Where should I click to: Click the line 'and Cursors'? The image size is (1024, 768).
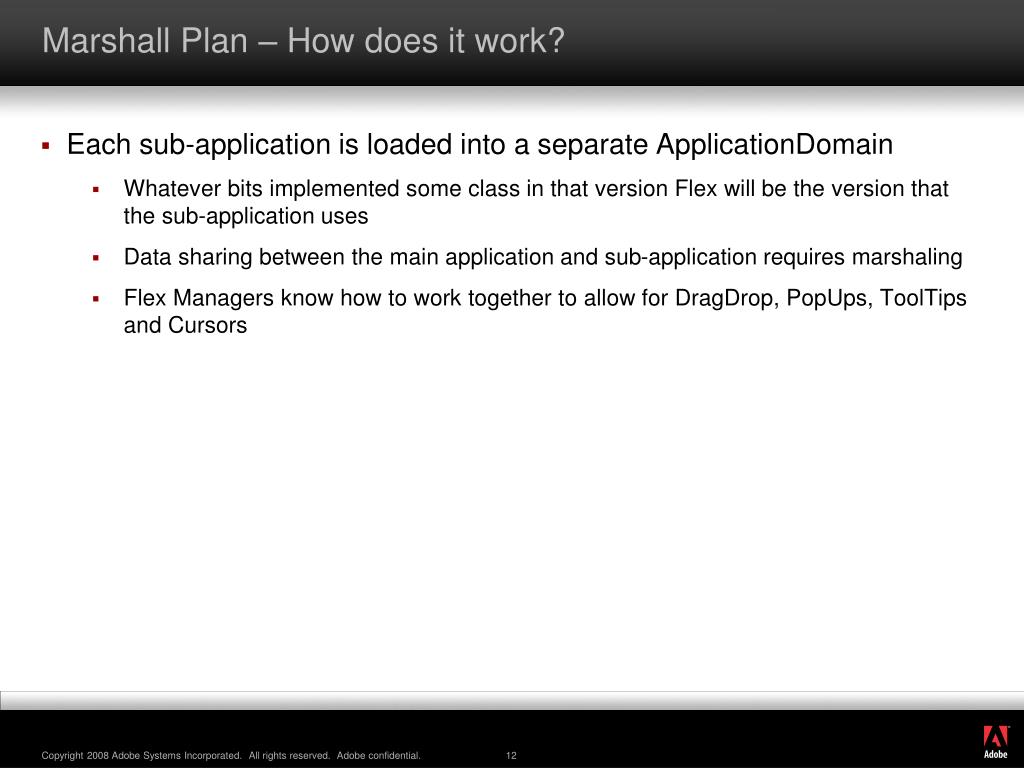tap(185, 325)
